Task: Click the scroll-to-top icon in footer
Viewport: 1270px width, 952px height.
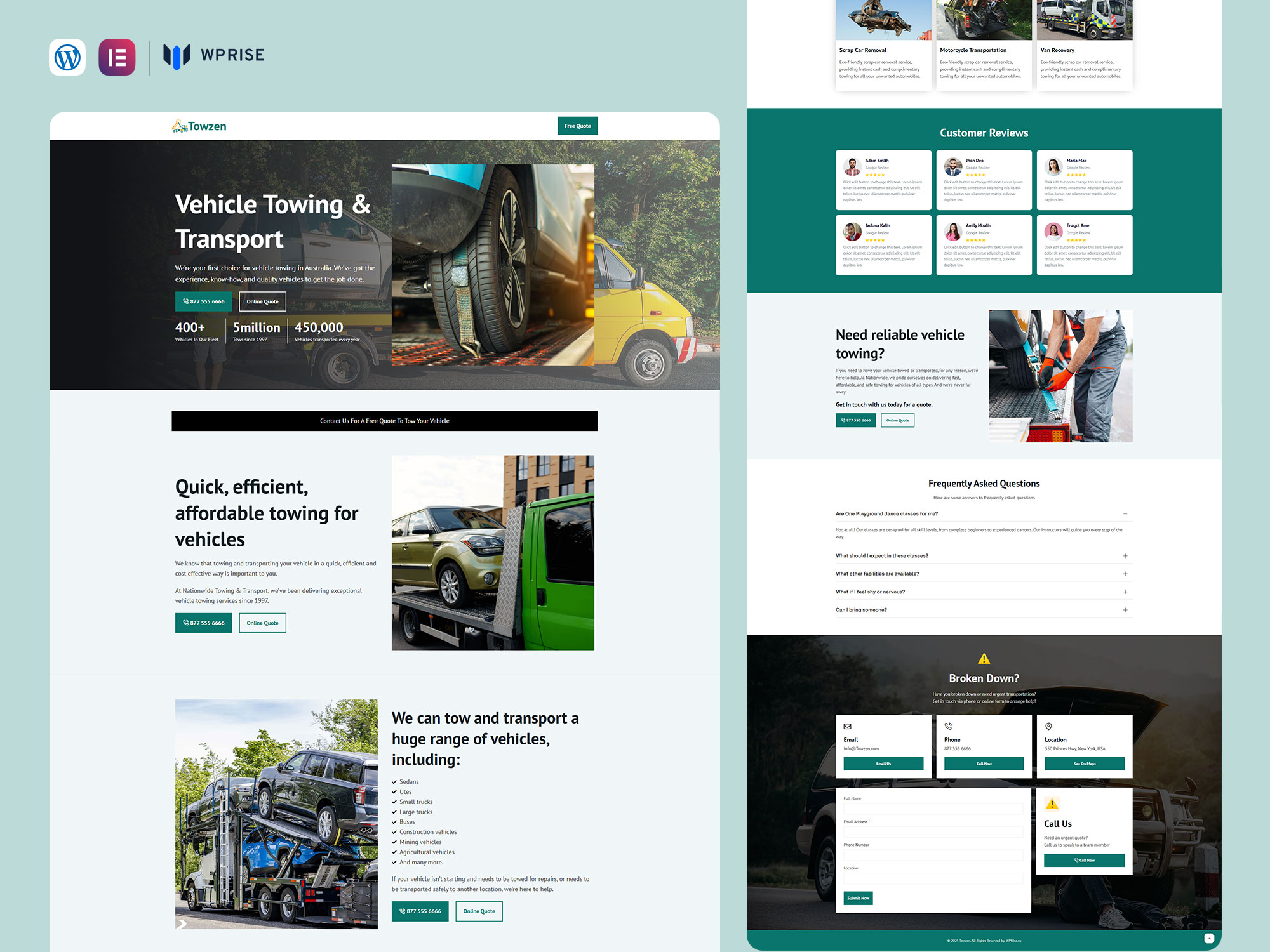Action: point(1209,939)
